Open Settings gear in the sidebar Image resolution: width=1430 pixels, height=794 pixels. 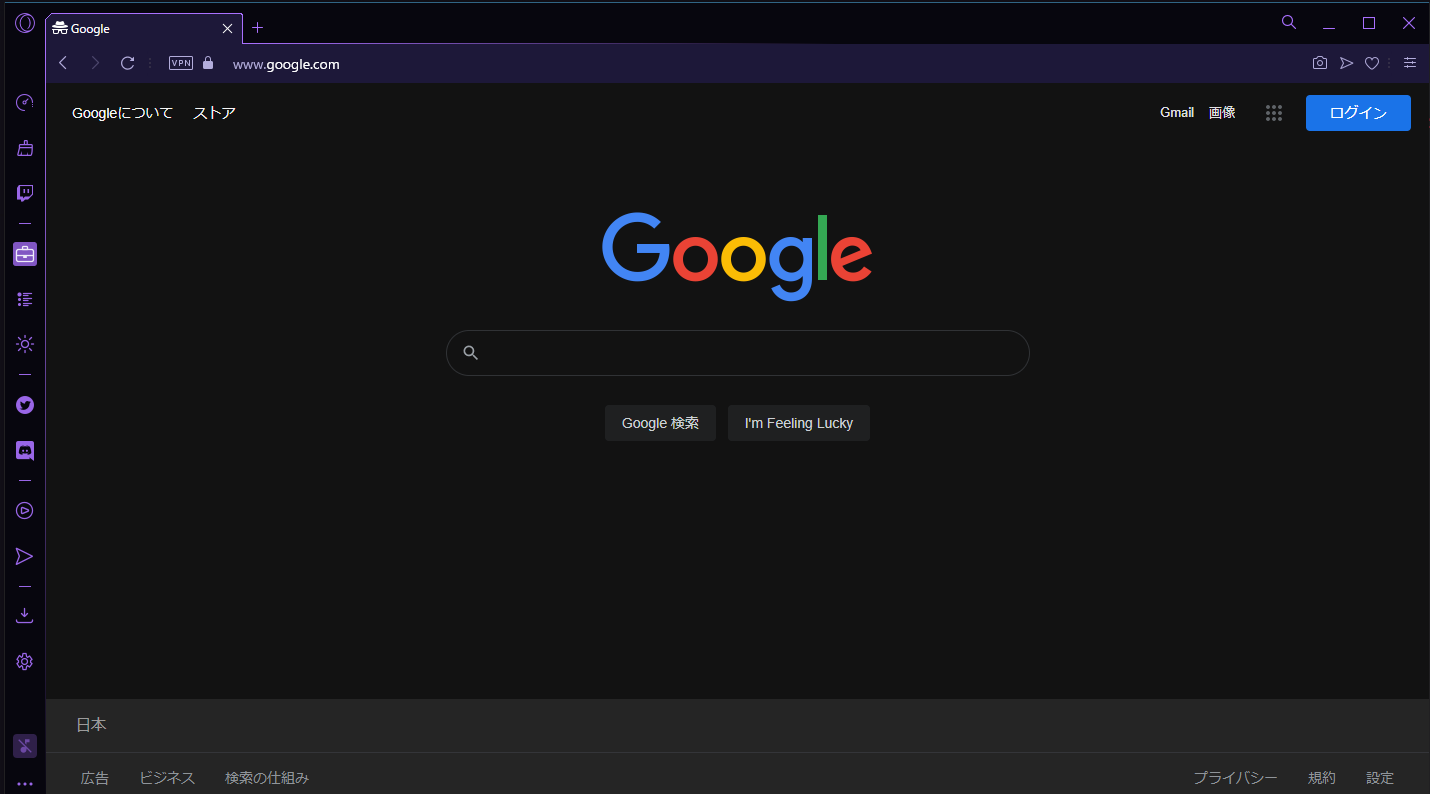(25, 661)
